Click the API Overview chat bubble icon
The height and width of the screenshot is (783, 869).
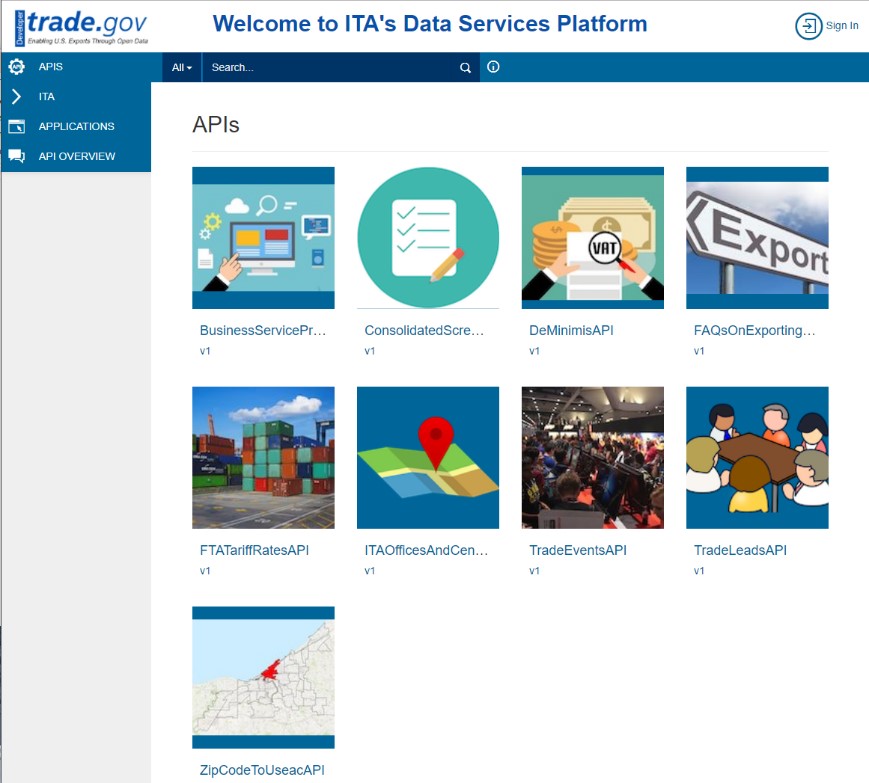[x=16, y=157]
